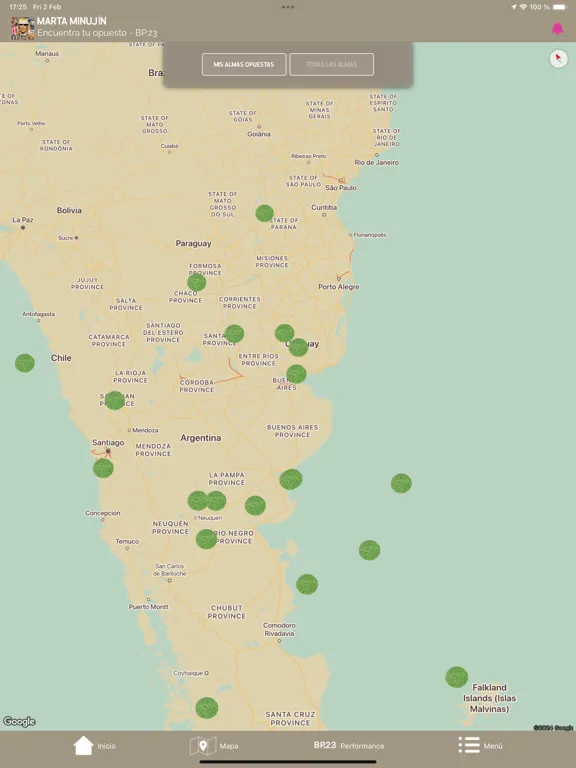Tap the home house icon
Screen dimensions: 576x768
point(83,745)
